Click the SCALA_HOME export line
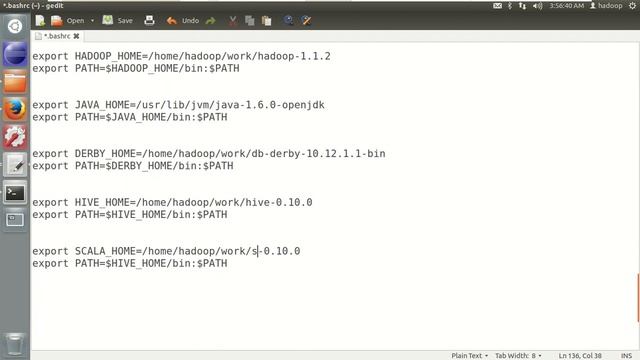 click(x=166, y=251)
